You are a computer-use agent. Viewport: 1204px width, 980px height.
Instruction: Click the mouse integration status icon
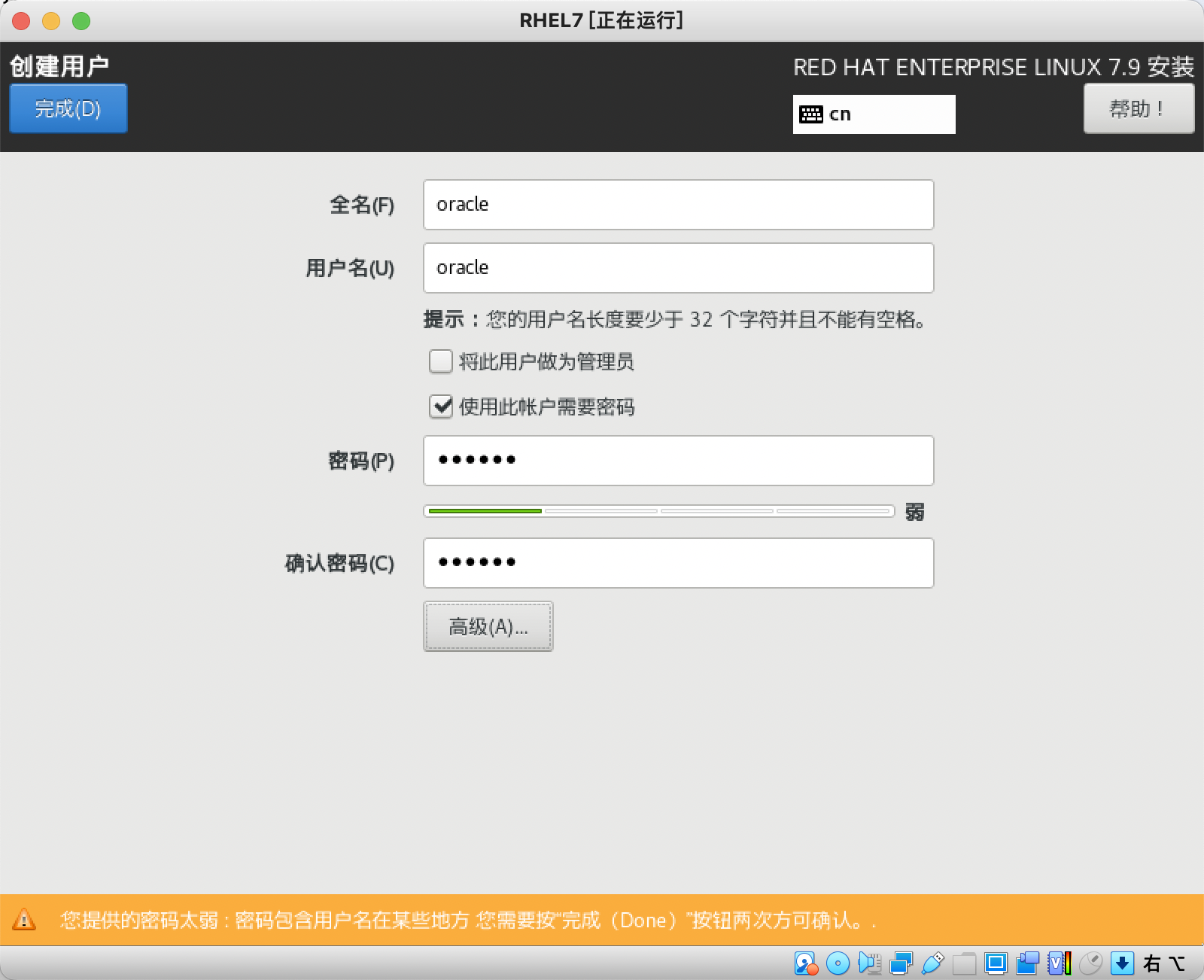click(1090, 963)
